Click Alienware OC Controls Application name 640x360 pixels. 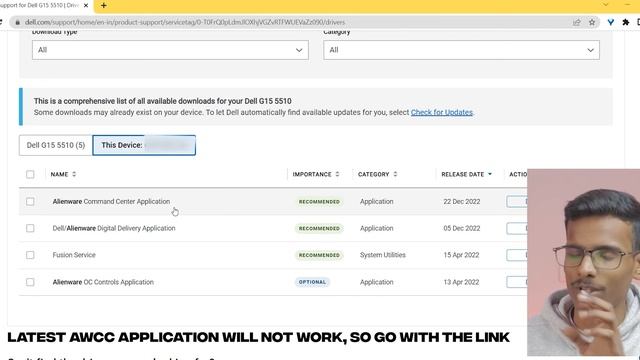tap(103, 282)
